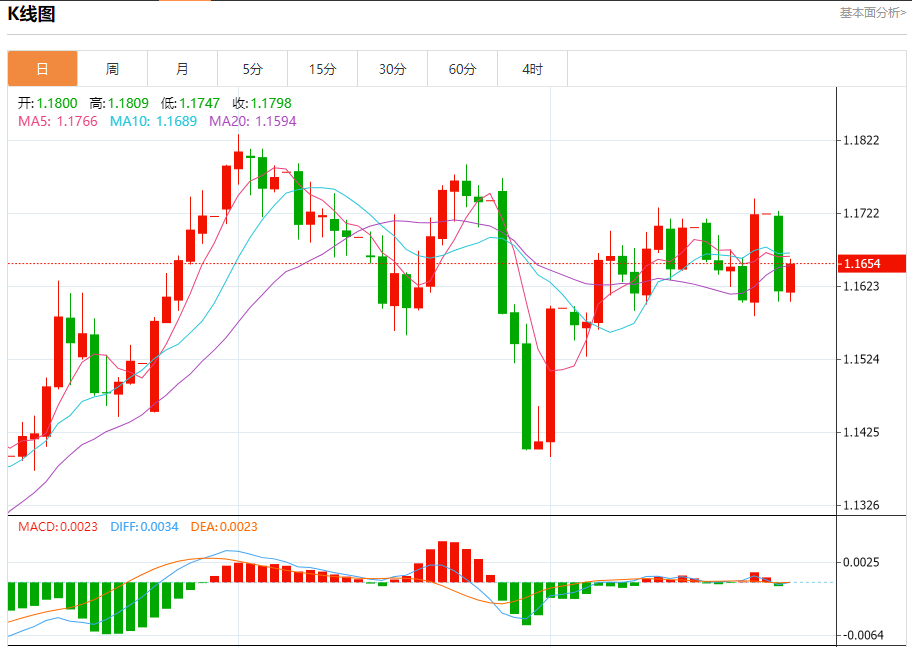Click the 1.1654 current price marker

(x=871, y=264)
